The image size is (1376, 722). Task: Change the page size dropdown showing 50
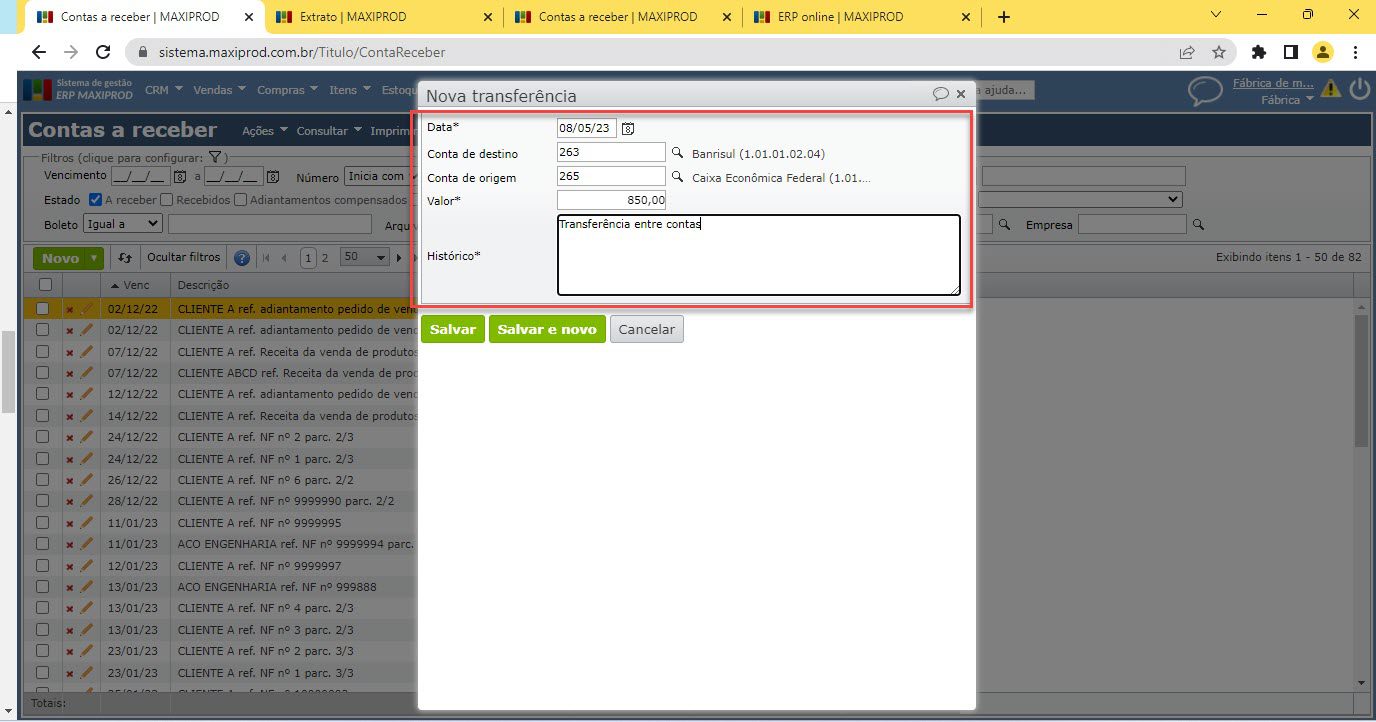(x=364, y=258)
